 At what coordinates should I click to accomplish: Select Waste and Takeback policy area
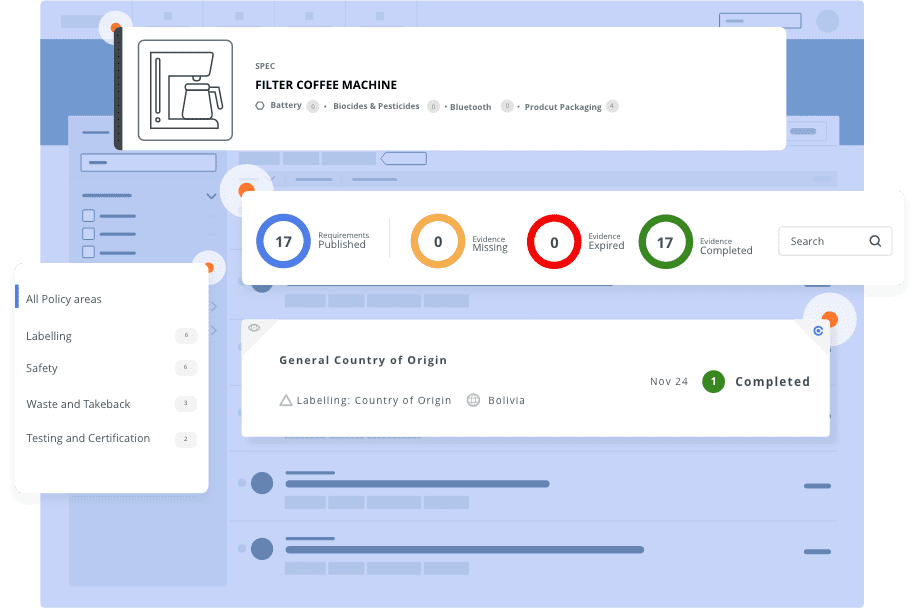[x=78, y=404]
